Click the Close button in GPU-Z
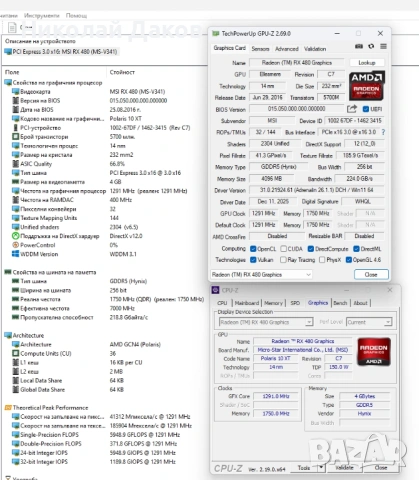 pos(371,275)
